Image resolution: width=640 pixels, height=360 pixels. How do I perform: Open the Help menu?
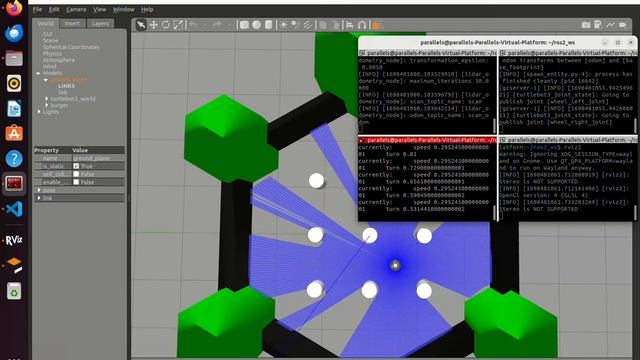pos(147,9)
